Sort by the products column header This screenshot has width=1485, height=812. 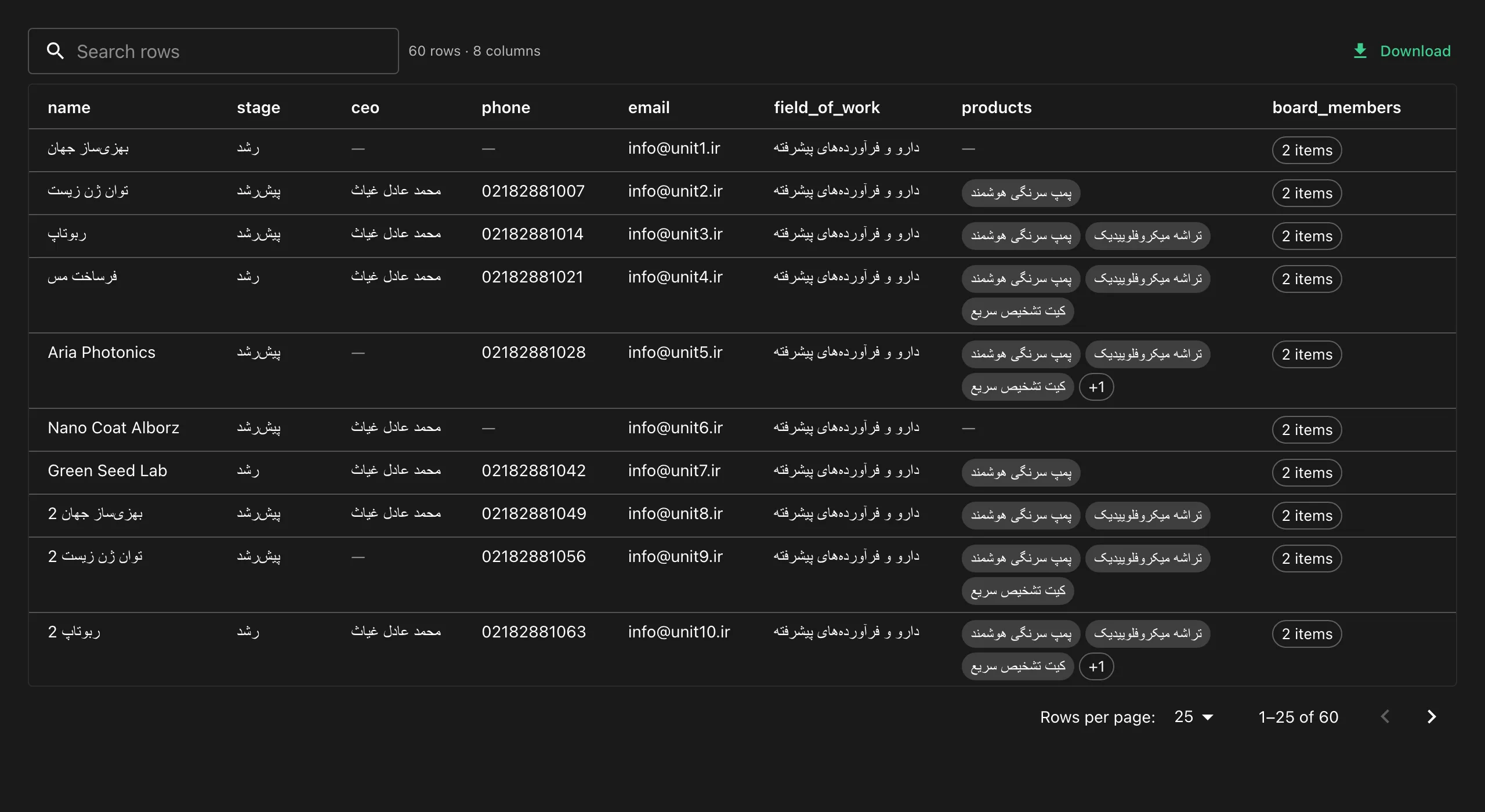996,107
